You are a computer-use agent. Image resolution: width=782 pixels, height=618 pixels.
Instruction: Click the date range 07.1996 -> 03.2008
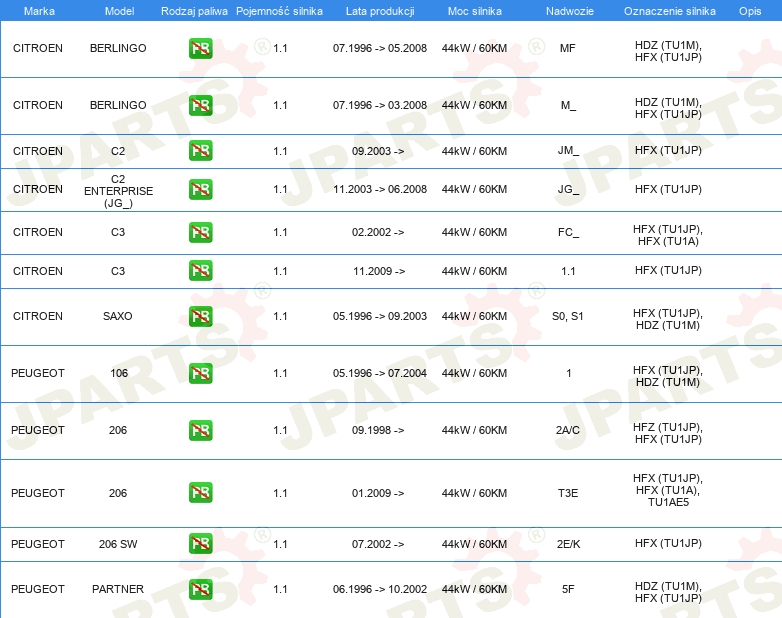pos(380,105)
